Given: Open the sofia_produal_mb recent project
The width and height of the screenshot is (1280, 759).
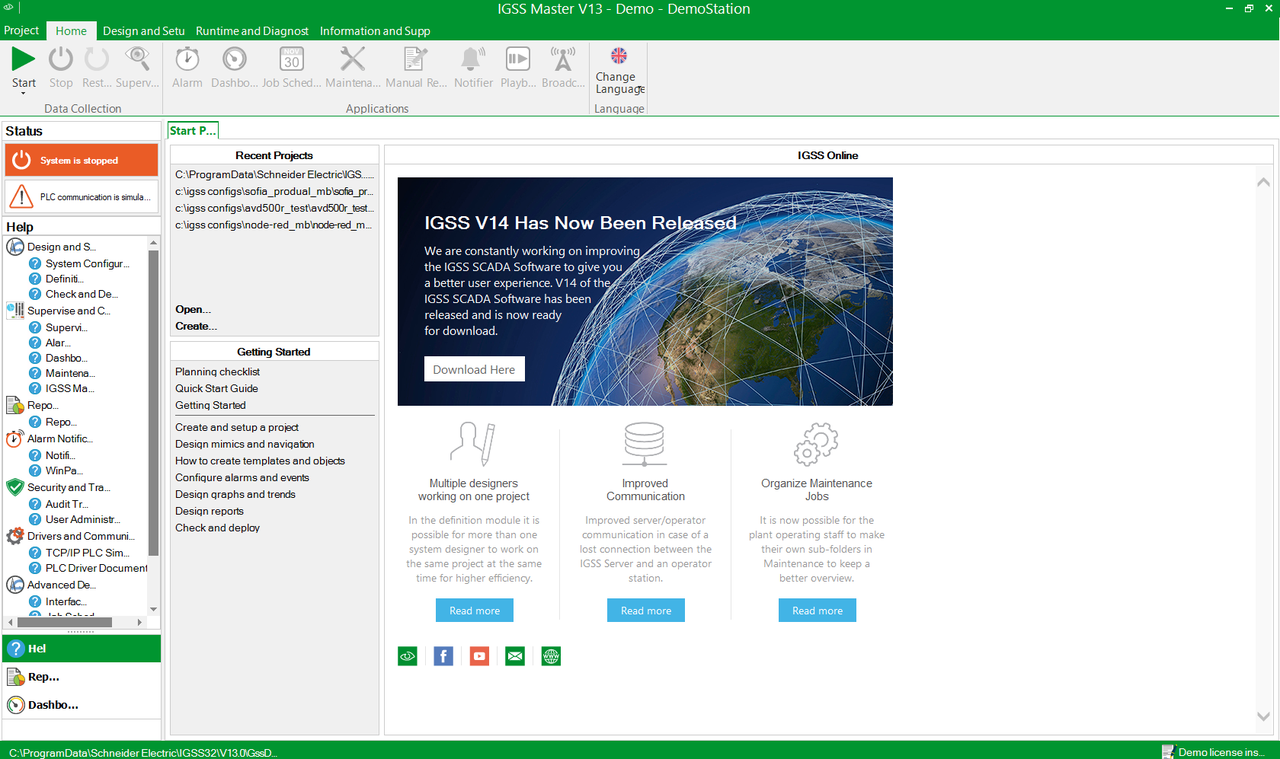Looking at the screenshot, I should click(275, 191).
